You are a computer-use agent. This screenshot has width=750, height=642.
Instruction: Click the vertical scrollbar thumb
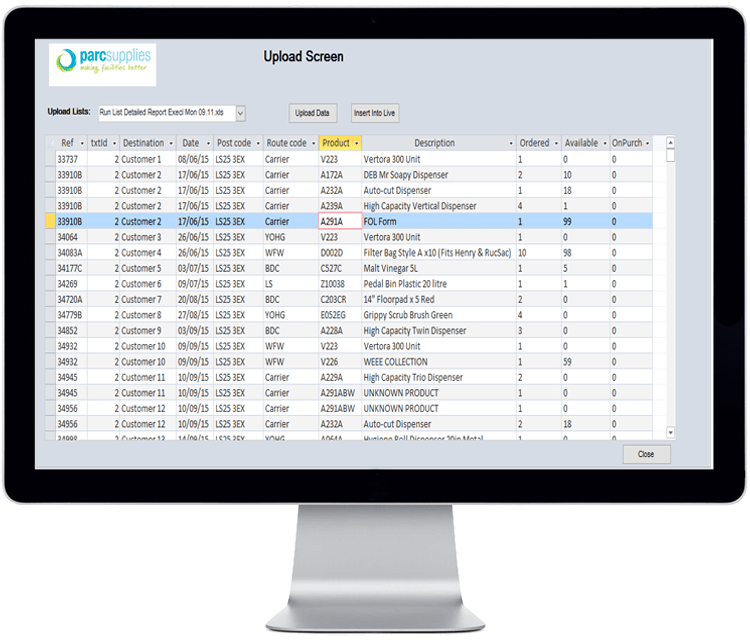671,155
